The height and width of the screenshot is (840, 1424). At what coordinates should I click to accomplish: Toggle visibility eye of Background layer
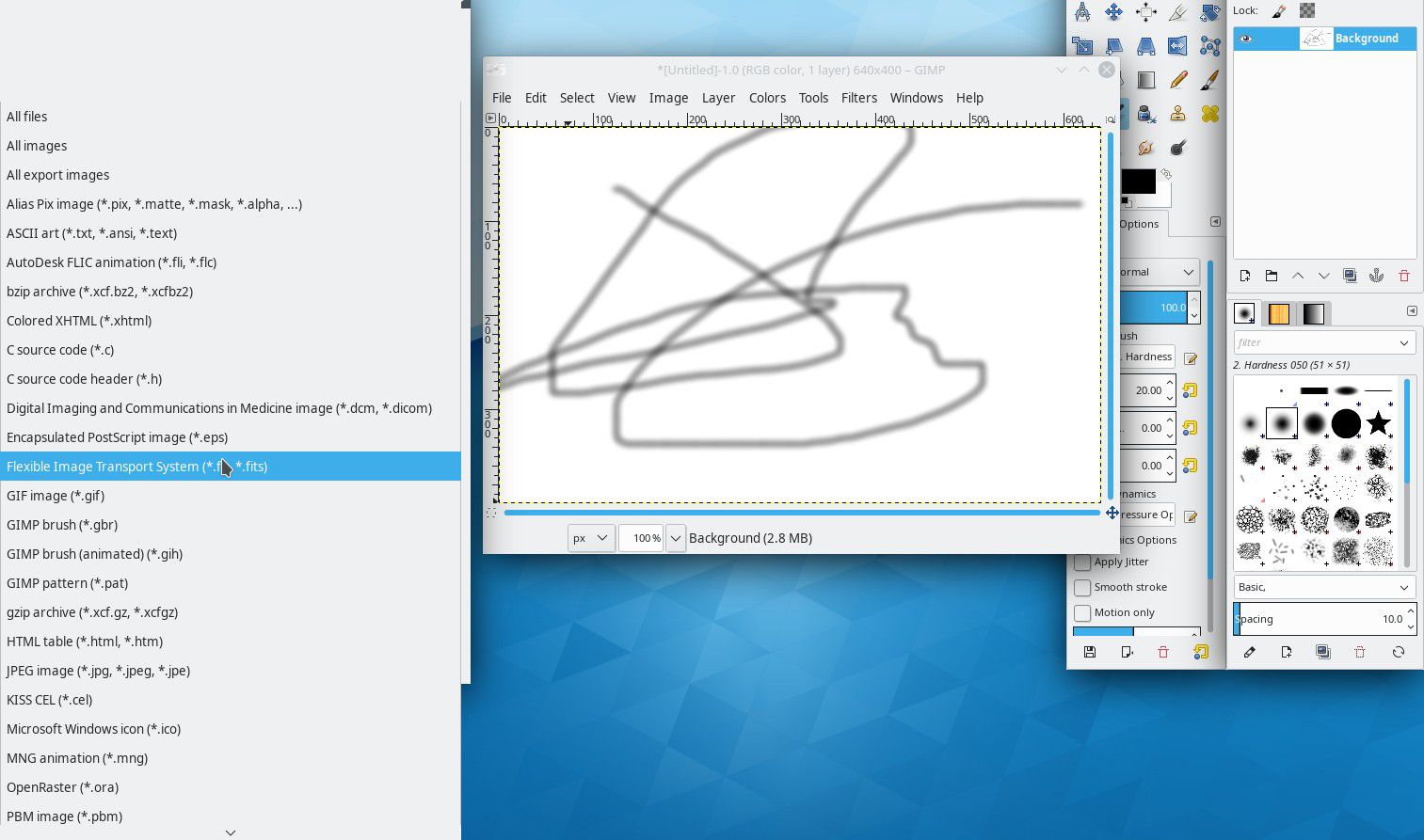(x=1246, y=39)
